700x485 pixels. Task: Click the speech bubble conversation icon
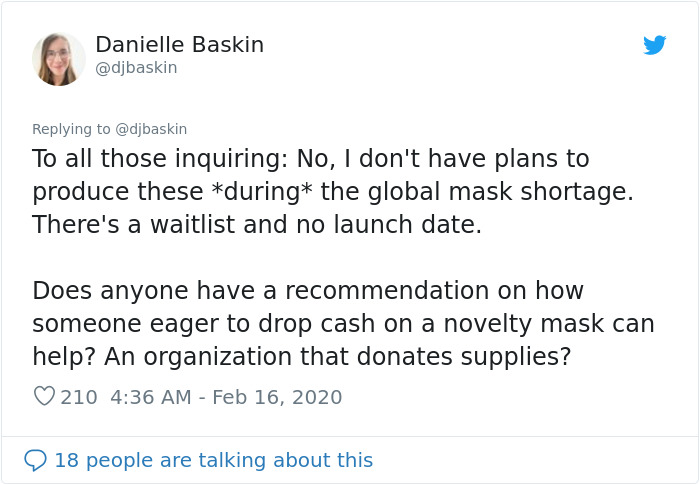point(35,460)
